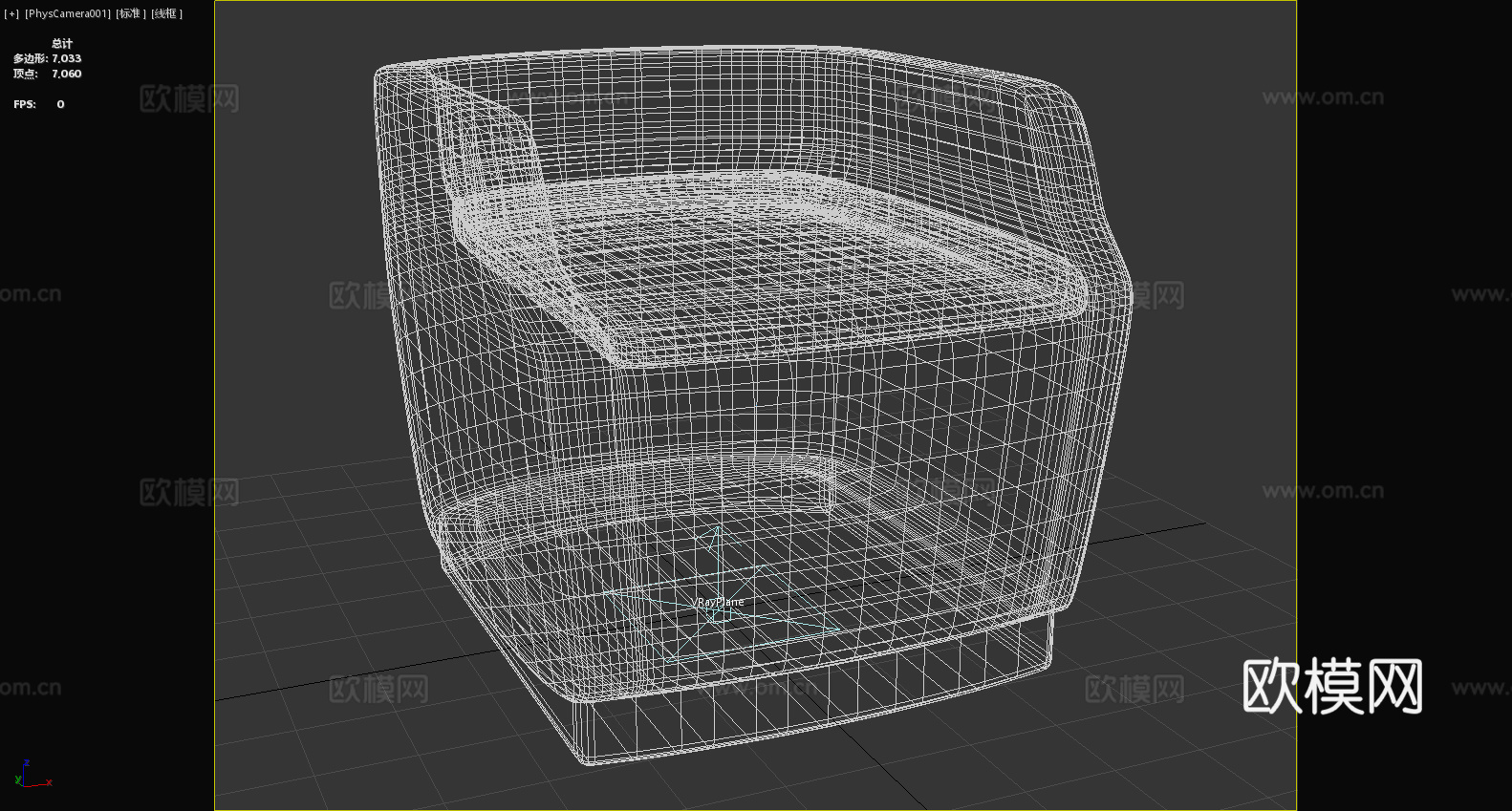
Task: Select the VRayPlane object label in viewport
Action: coord(720,602)
